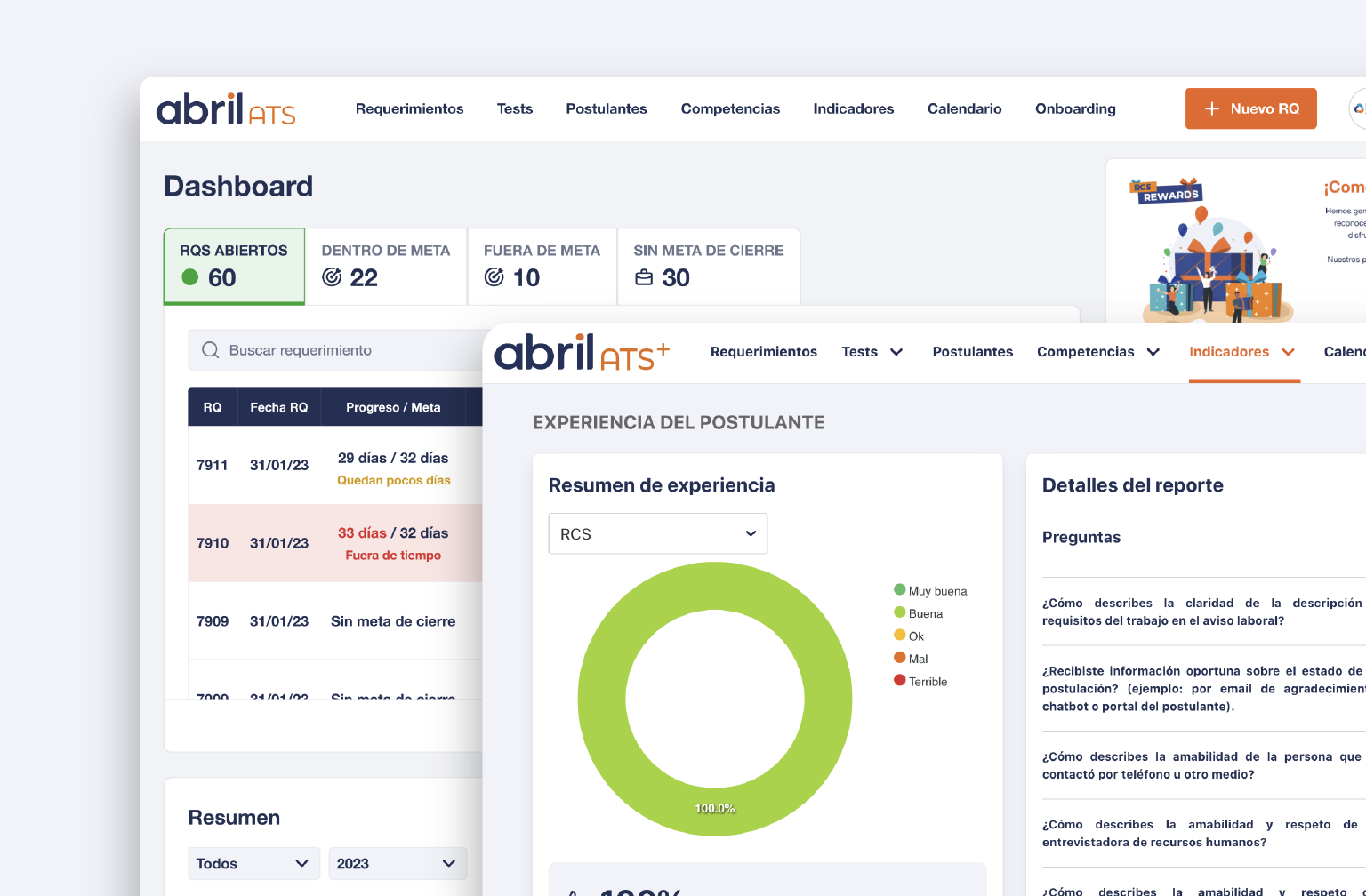
Task: Click 'Fuera de tiempo' status text
Action: 393,556
